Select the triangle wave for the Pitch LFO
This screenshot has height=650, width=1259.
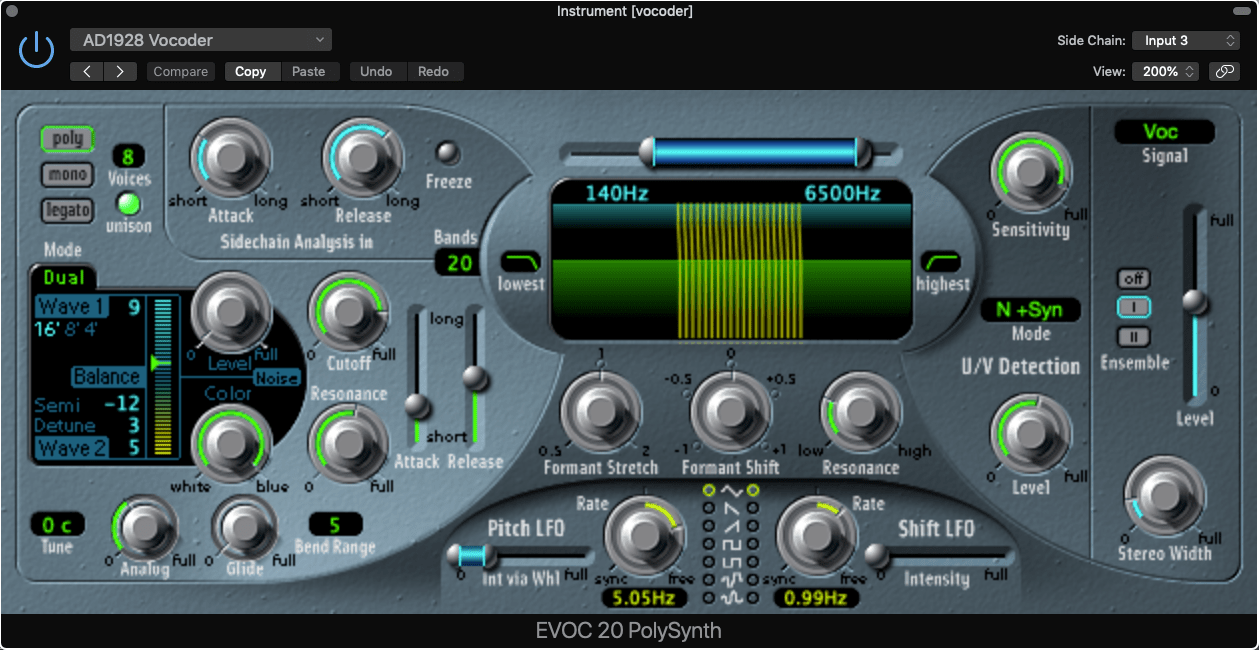point(708,490)
